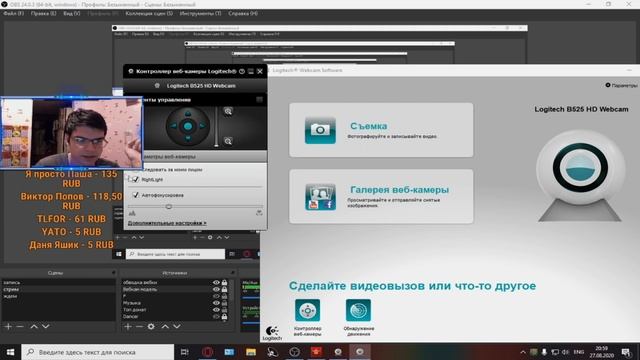Viewport: 640px width, 360px height.
Task: Click the webcam zoom slider
Action: point(216,127)
